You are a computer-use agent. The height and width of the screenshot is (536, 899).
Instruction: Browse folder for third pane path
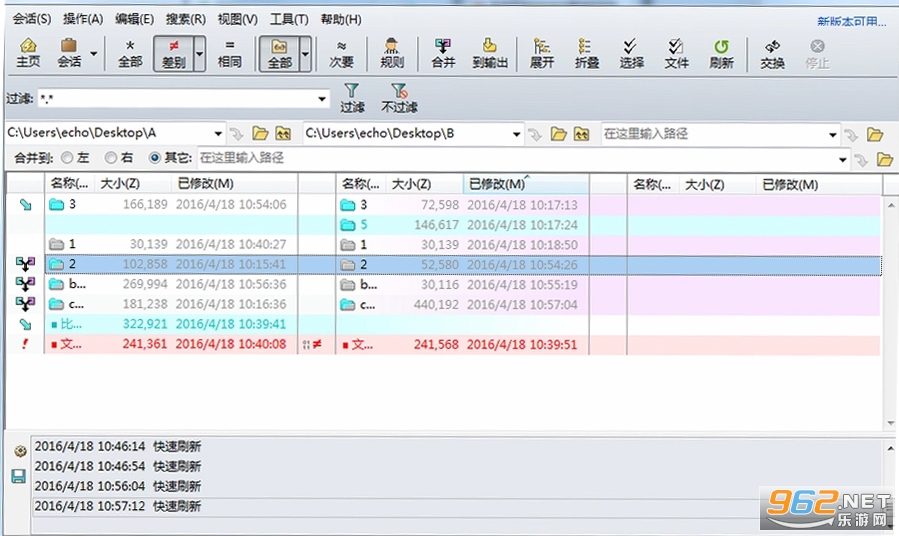[875, 135]
